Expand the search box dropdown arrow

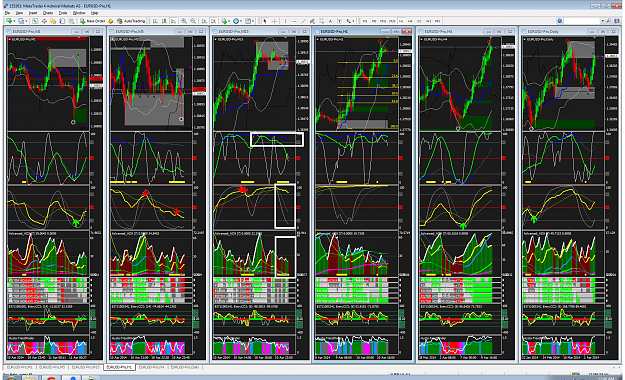[602, 21]
